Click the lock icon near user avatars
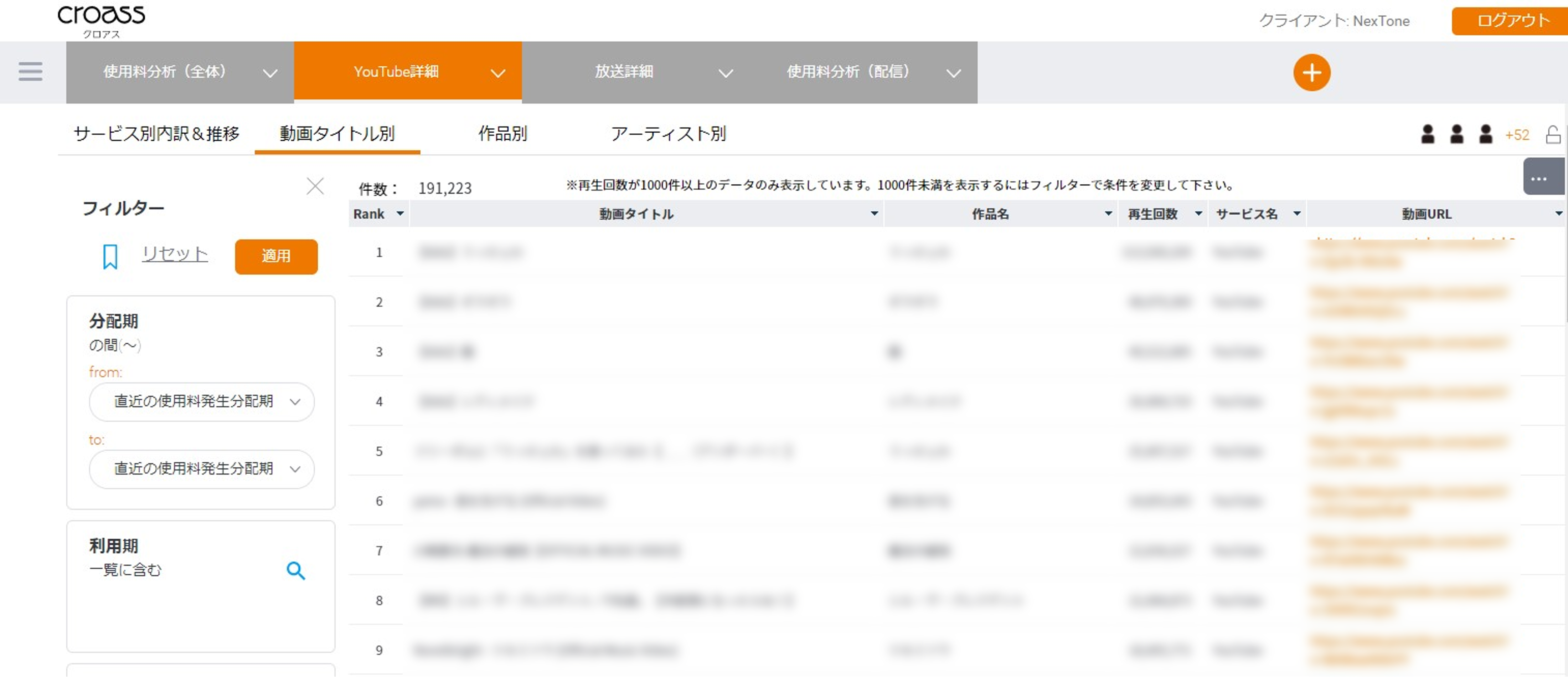The width and height of the screenshot is (1568, 682). [1553, 134]
